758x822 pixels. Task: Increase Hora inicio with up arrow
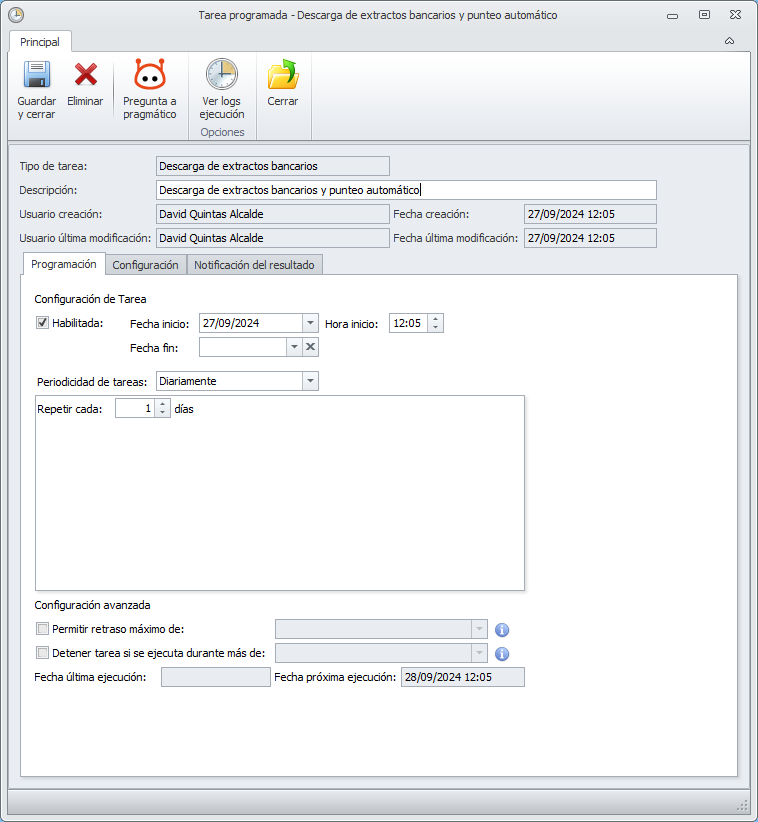point(435,318)
